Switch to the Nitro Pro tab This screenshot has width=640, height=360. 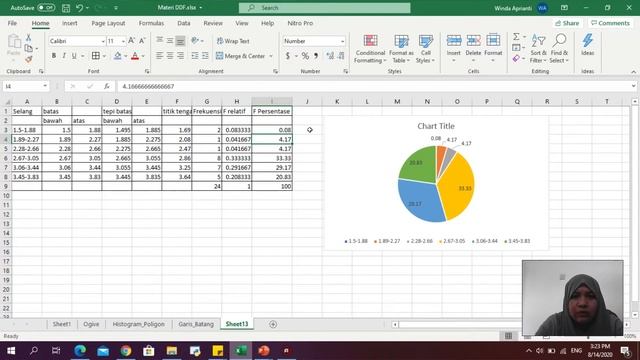[x=300, y=23]
